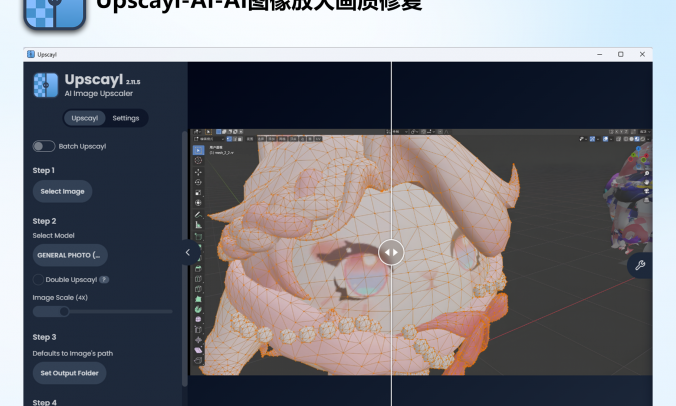Click the Upscayl logo in the sidebar
The width and height of the screenshot is (676, 406).
tap(46, 85)
